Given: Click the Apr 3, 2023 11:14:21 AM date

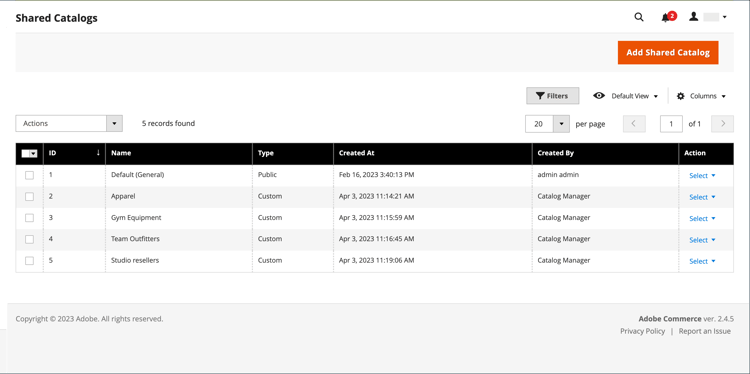Looking at the screenshot, I should pos(376,196).
